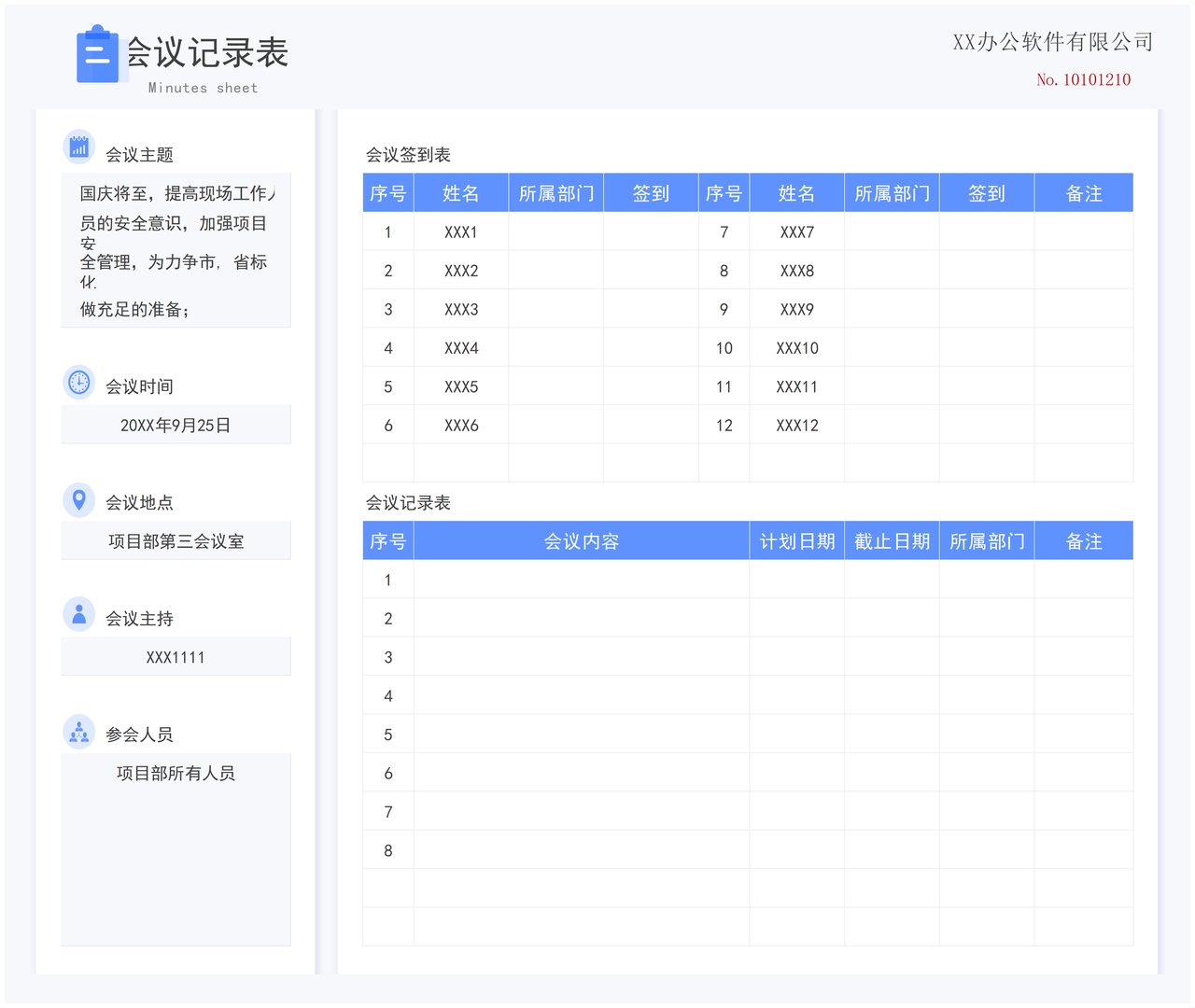
Task: Click the 计划日期 column header
Action: (x=796, y=541)
